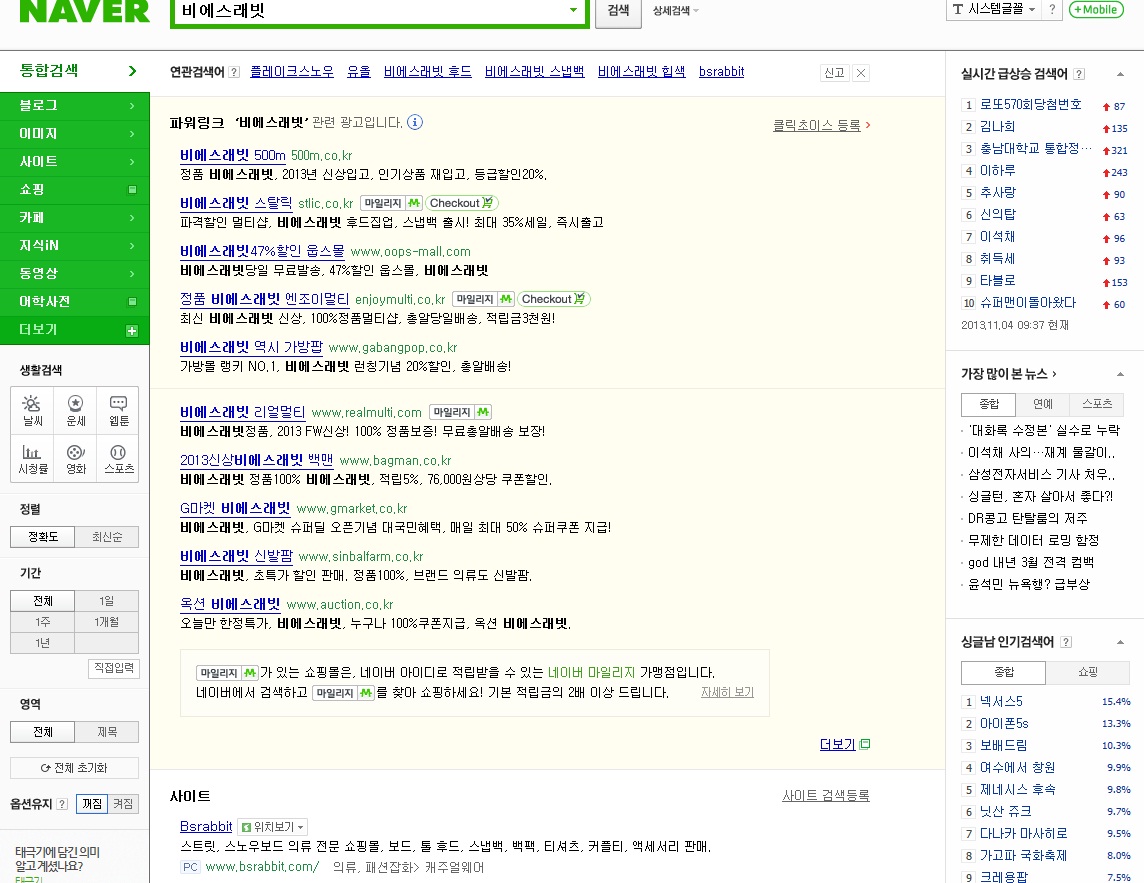Open trending keyword 로또570회당첨번호
The width and height of the screenshot is (1144, 883).
tap(1030, 104)
